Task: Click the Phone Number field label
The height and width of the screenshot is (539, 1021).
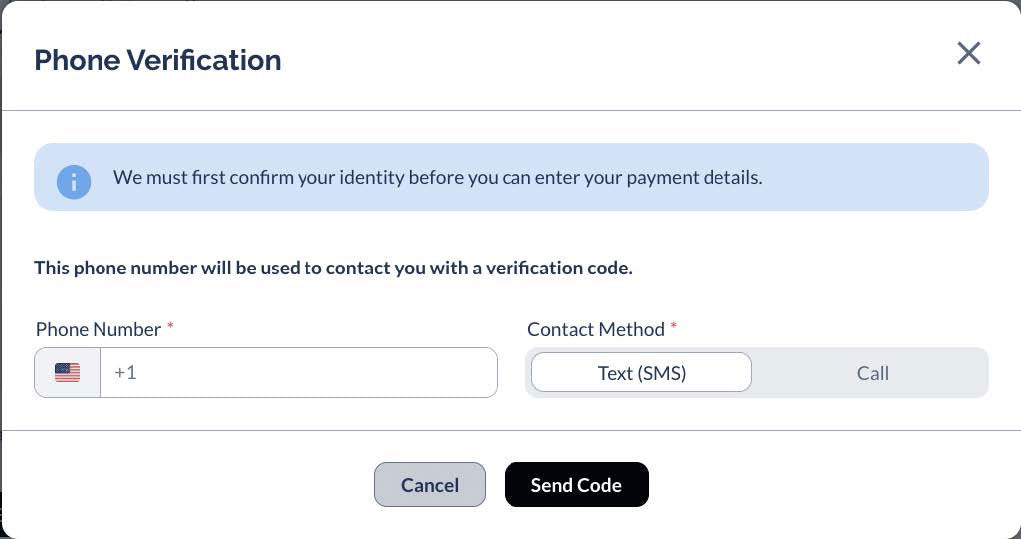Action: pyautogui.click(x=98, y=329)
